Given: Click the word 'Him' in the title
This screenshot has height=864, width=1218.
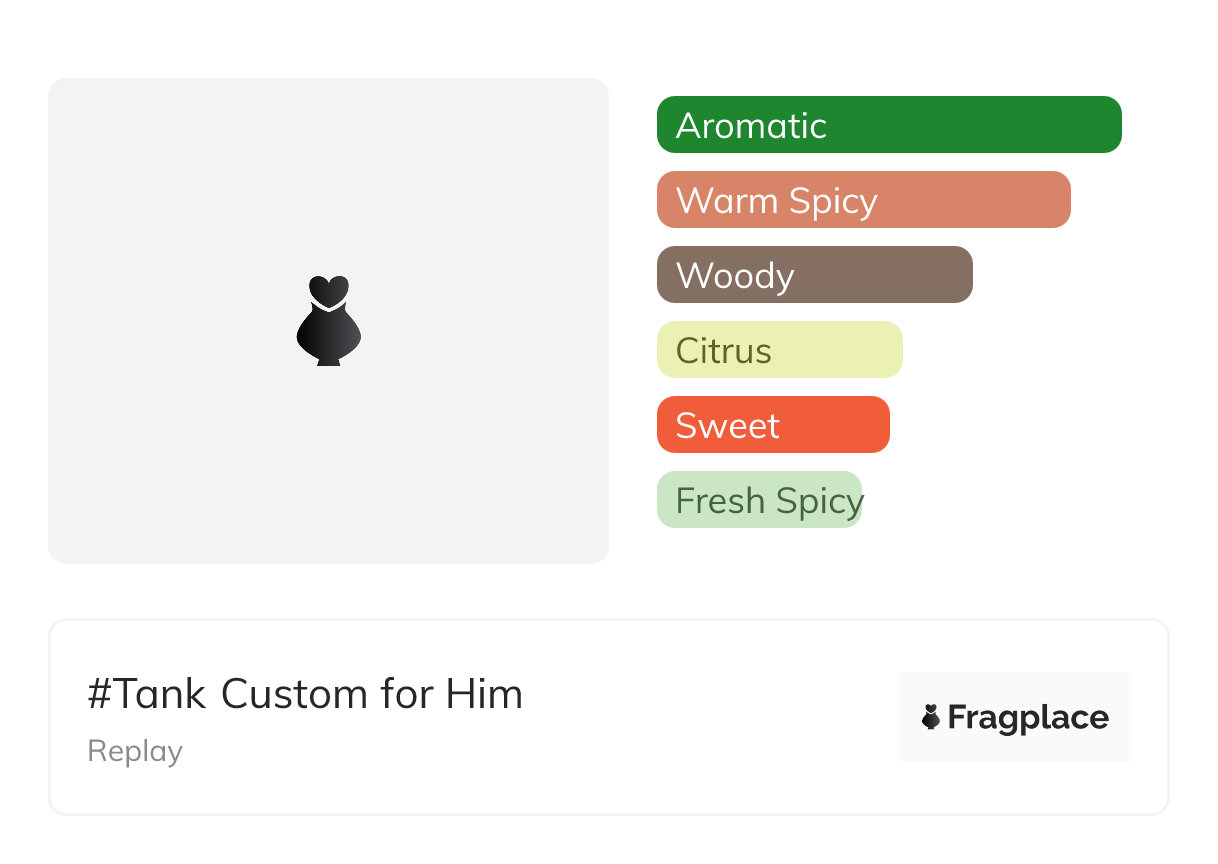Looking at the screenshot, I should (484, 694).
